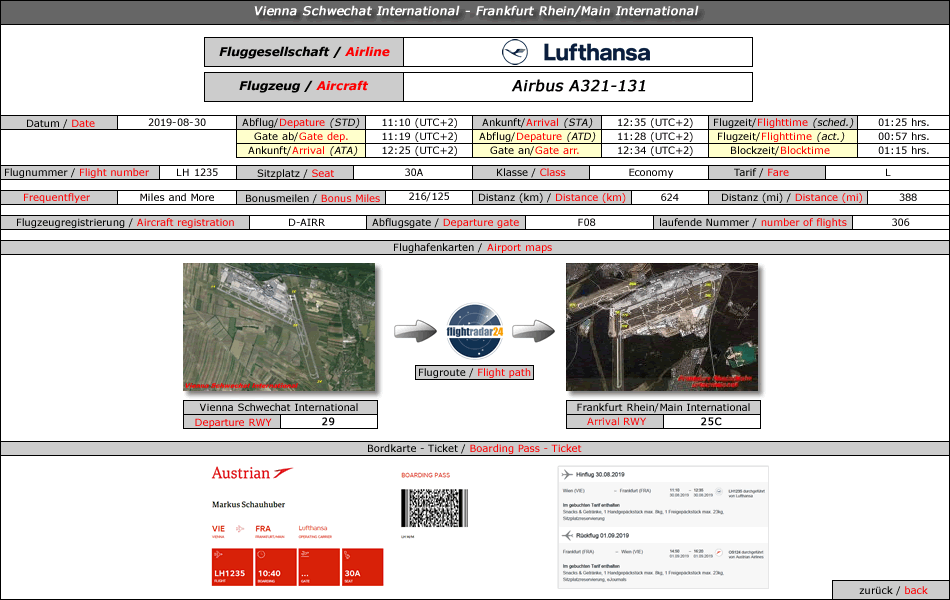Click the Lufthansa airline logo
950x600 pixels.
click(x=577, y=52)
